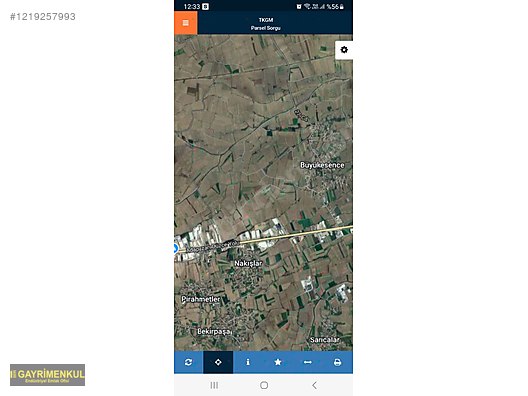528x396 pixels.
Task: Click the Pirahmetler map label
Action: [x=201, y=299]
